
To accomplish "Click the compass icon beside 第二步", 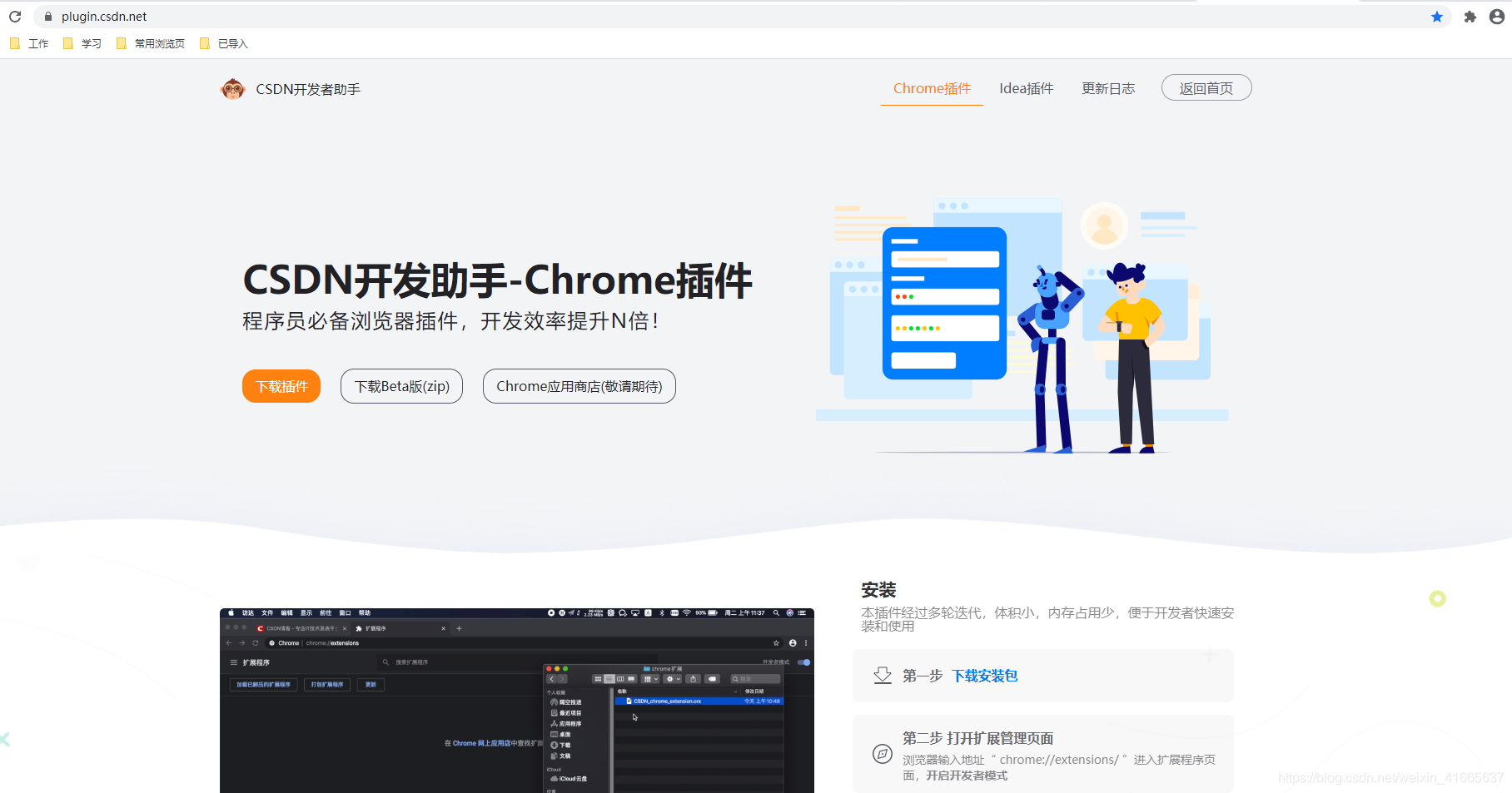I will 883,754.
